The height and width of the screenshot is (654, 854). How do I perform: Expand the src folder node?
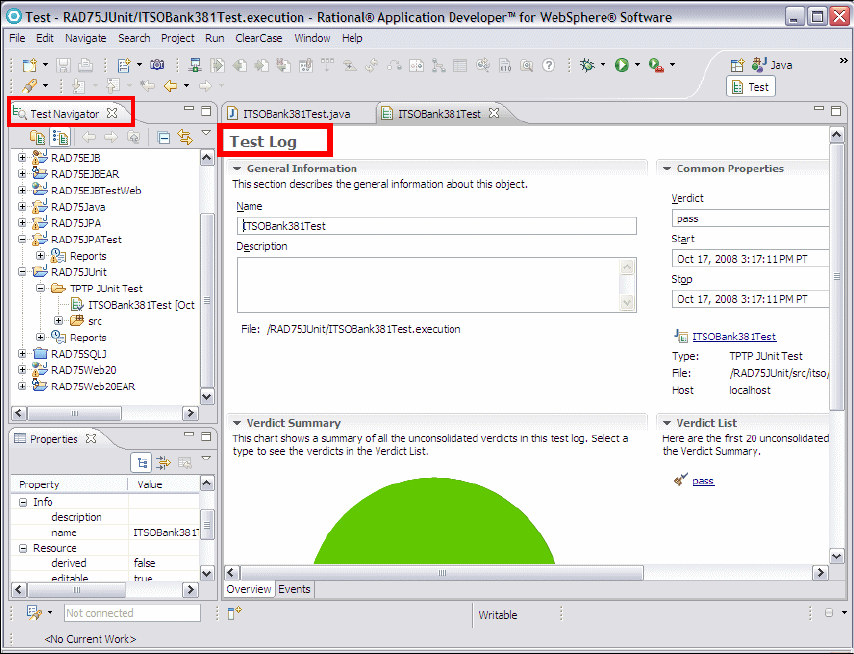point(58,320)
